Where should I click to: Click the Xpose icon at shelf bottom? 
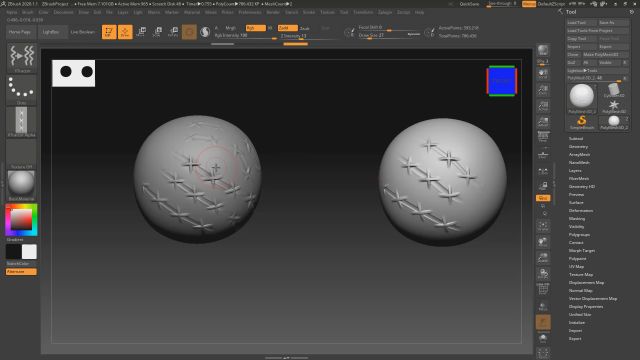(543, 353)
